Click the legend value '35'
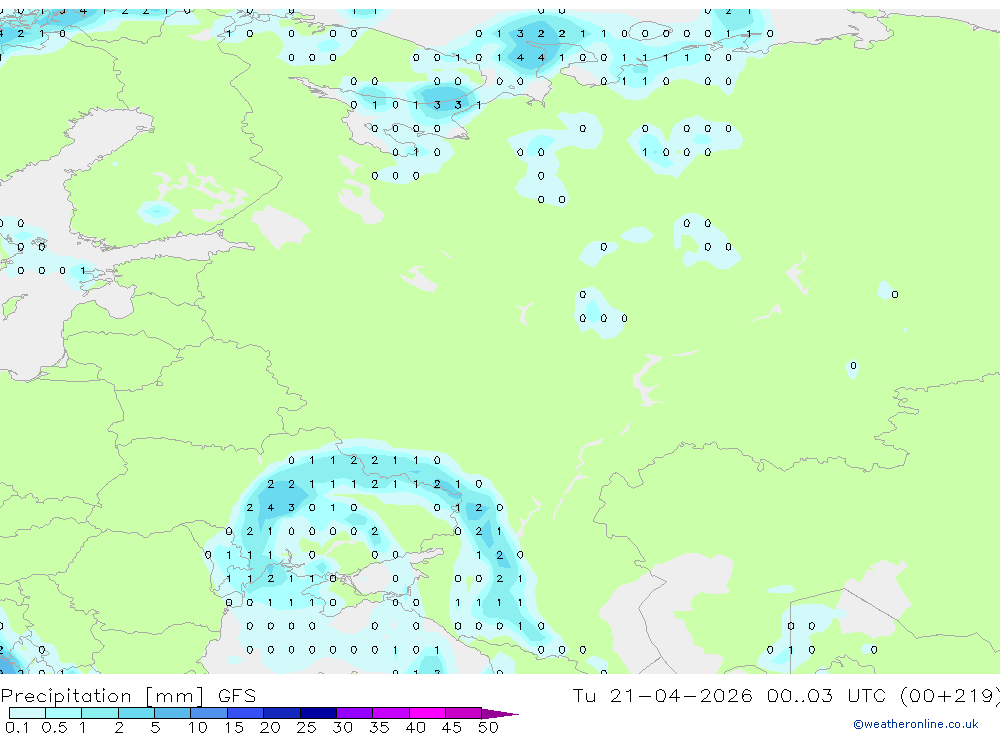1000x733 pixels. coord(379,727)
